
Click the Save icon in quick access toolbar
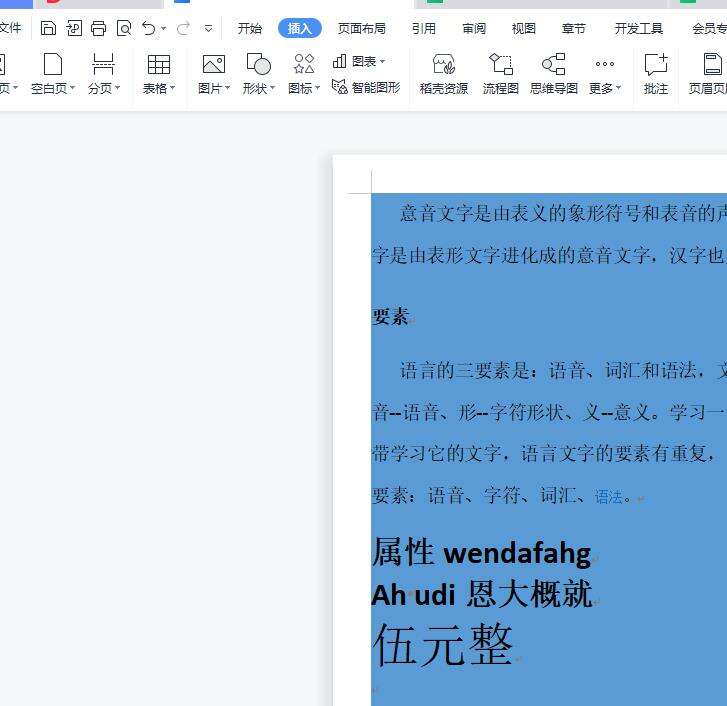coord(48,28)
